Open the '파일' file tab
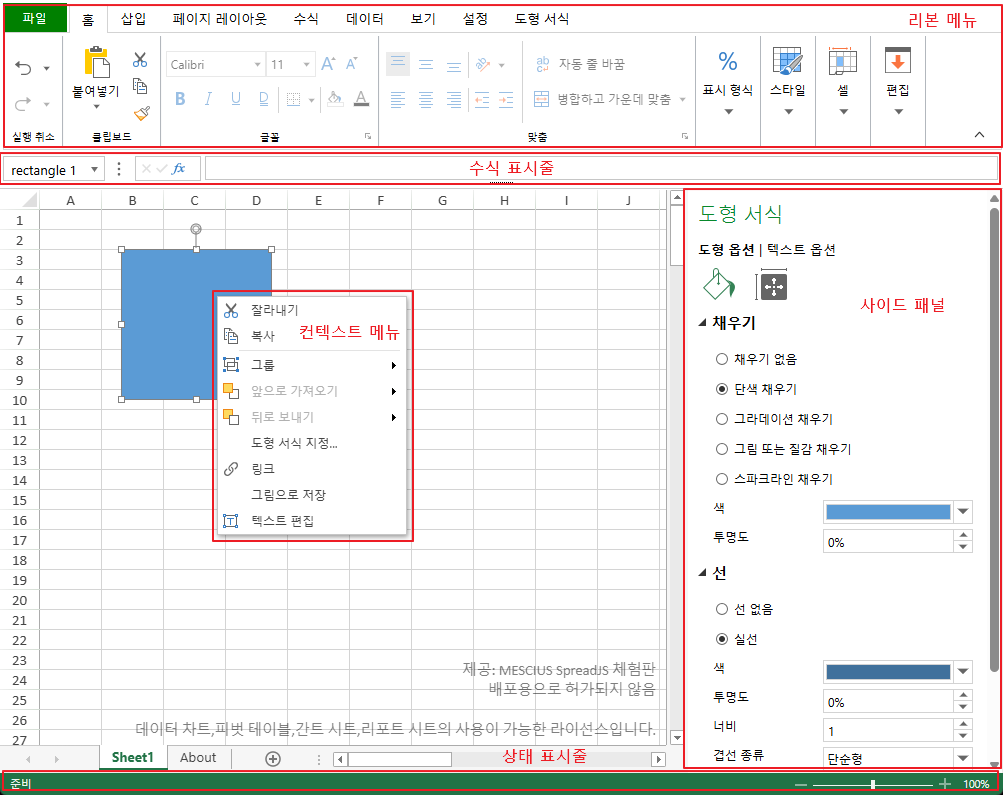This screenshot has width=1003, height=795. tap(35, 18)
